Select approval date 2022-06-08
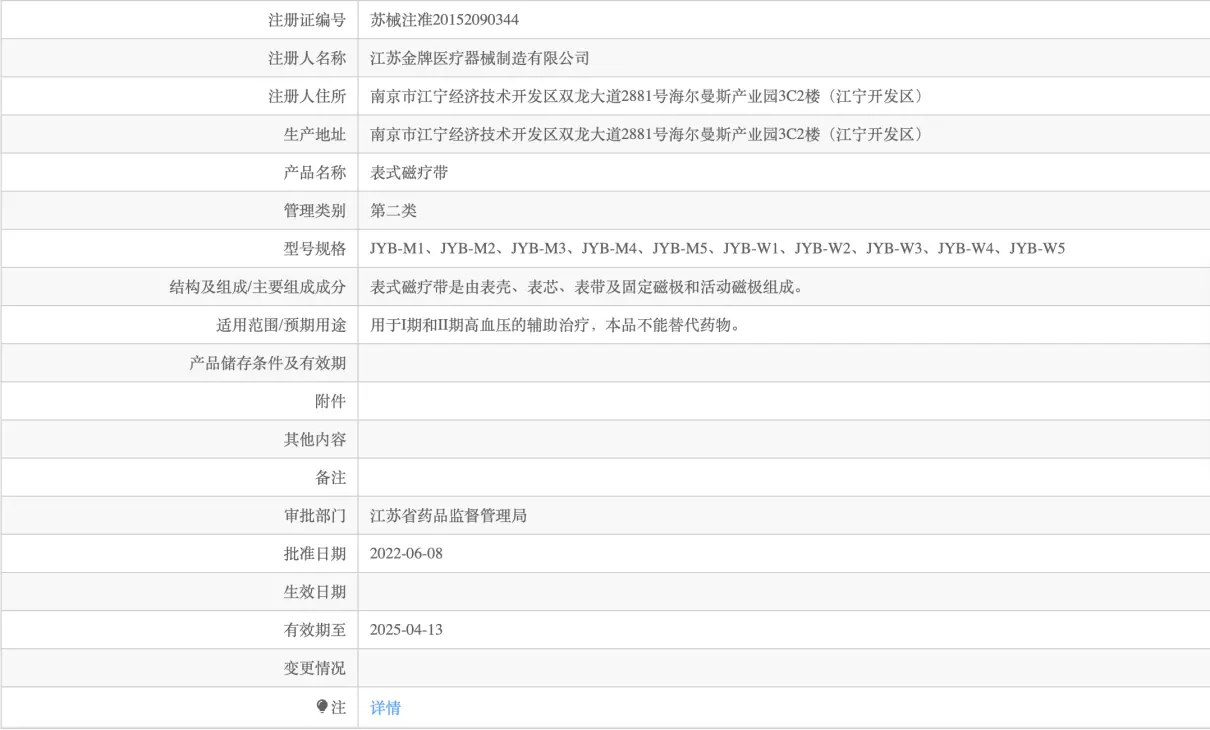The image size is (1210, 730). tap(406, 553)
